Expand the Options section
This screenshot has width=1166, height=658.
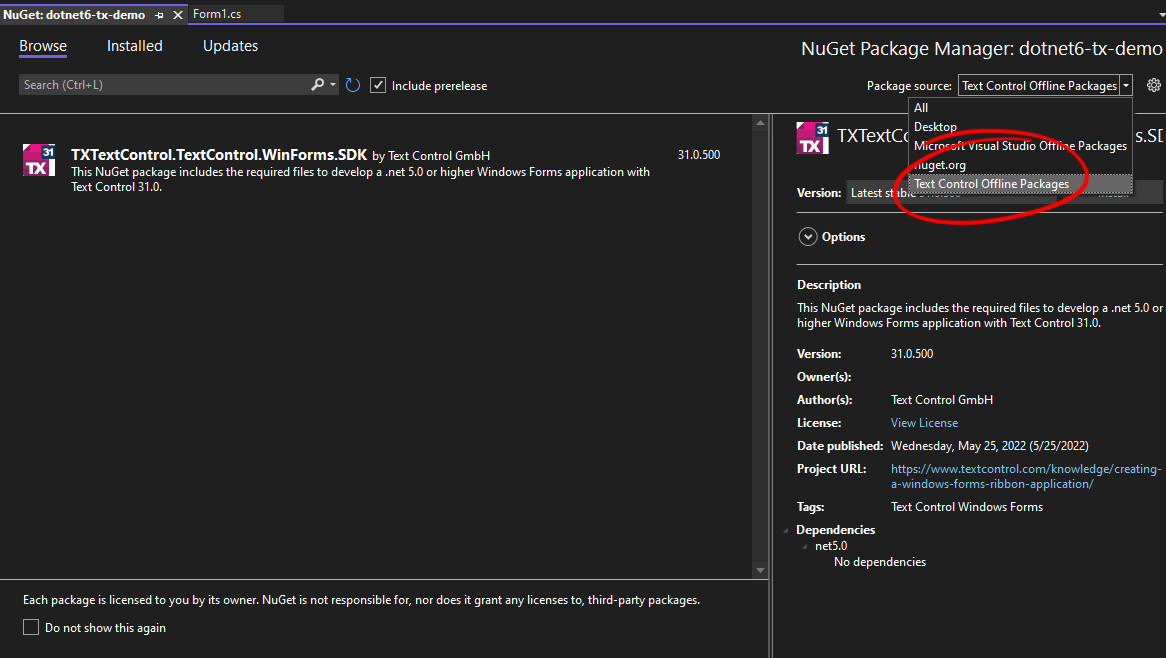coord(808,236)
